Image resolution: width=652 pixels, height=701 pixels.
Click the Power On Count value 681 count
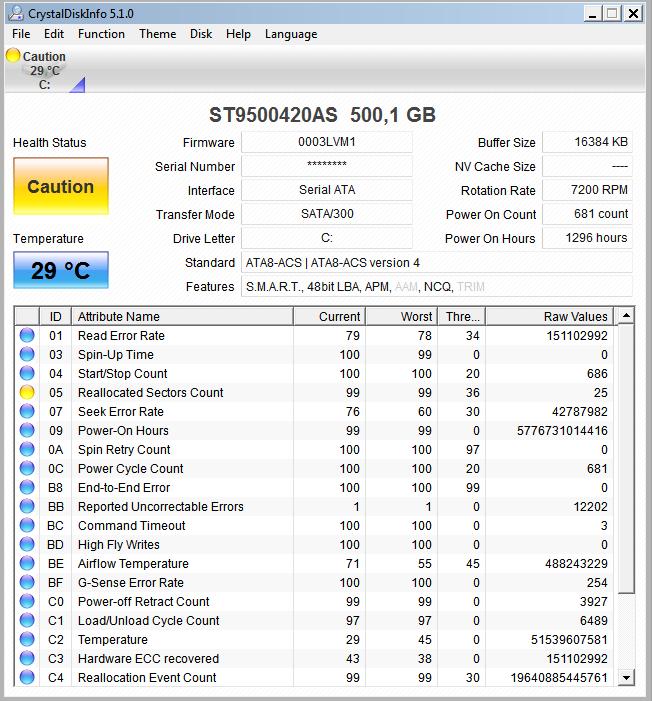coord(588,214)
